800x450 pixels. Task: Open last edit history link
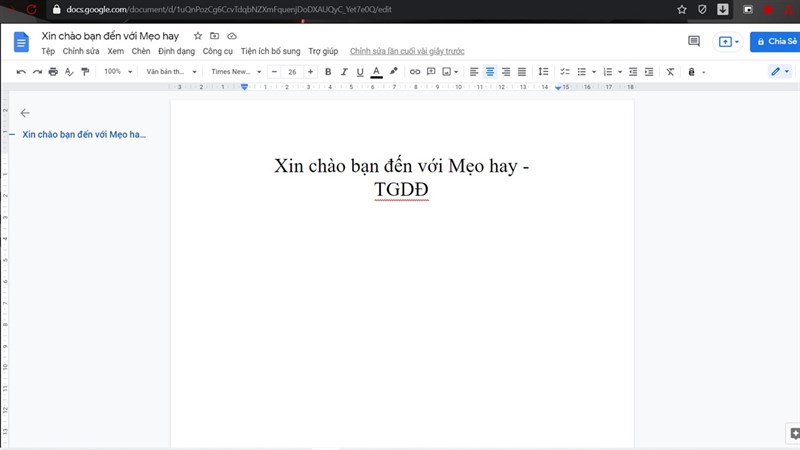(x=407, y=51)
